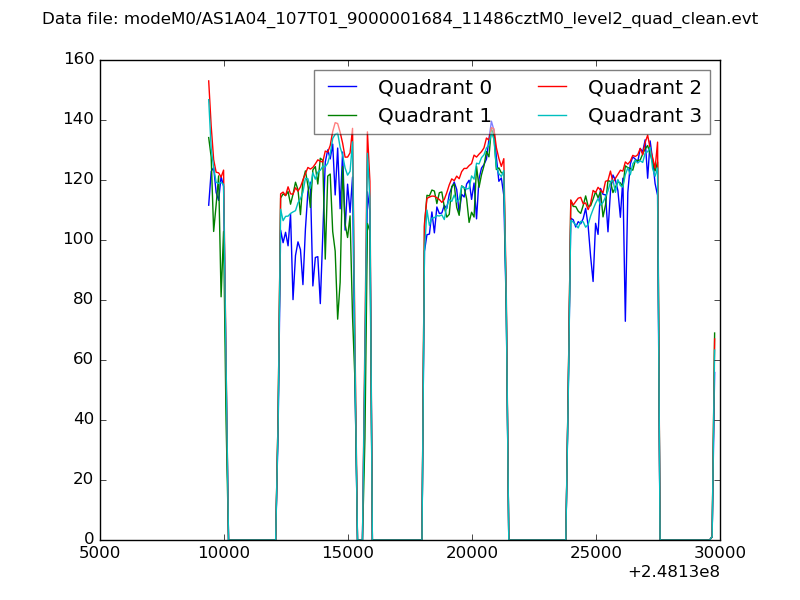The width and height of the screenshot is (800, 600).
Task: Click the green line sample for Quadrant 1
Action: tap(343, 115)
